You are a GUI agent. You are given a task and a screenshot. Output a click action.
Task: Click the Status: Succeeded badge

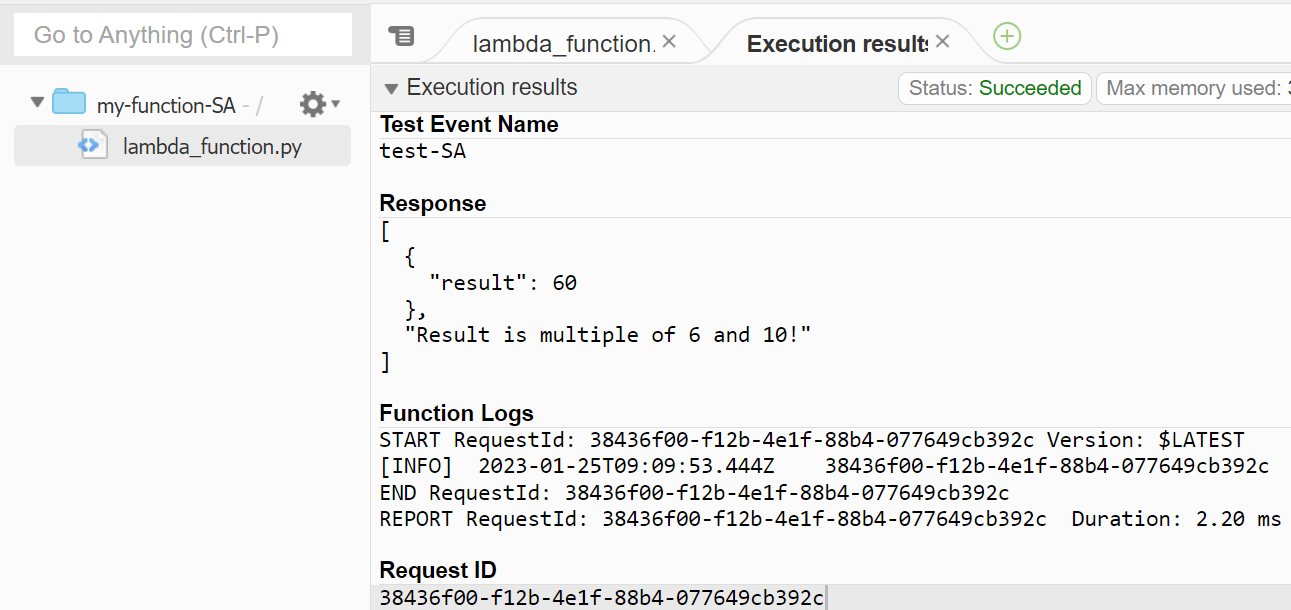(994, 88)
